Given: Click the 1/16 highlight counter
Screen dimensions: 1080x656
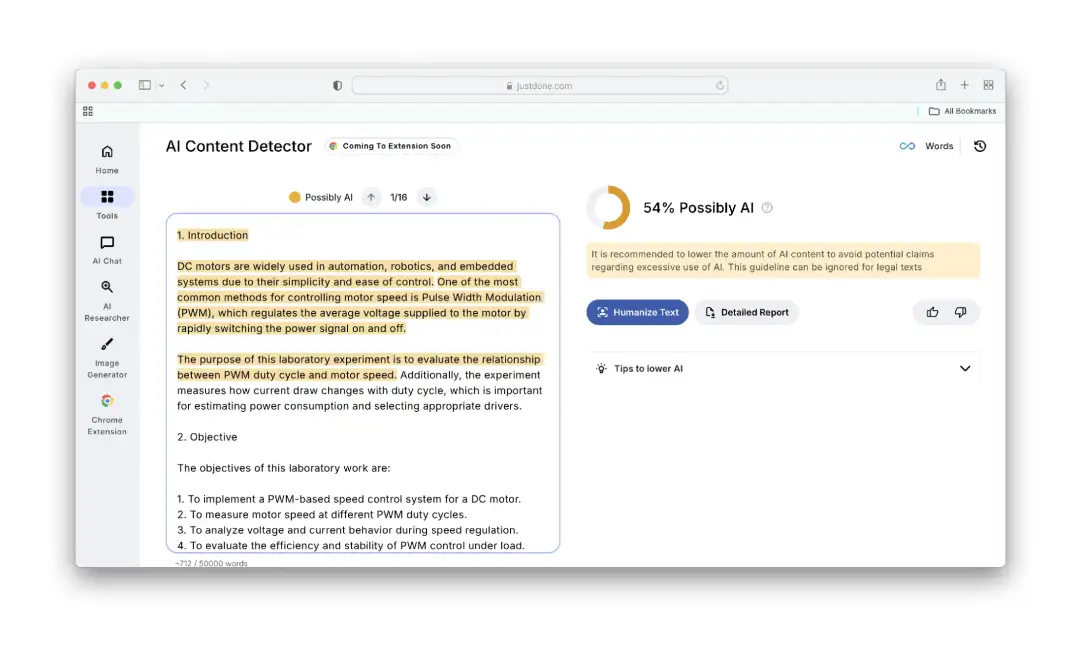Looking at the screenshot, I should click(398, 197).
